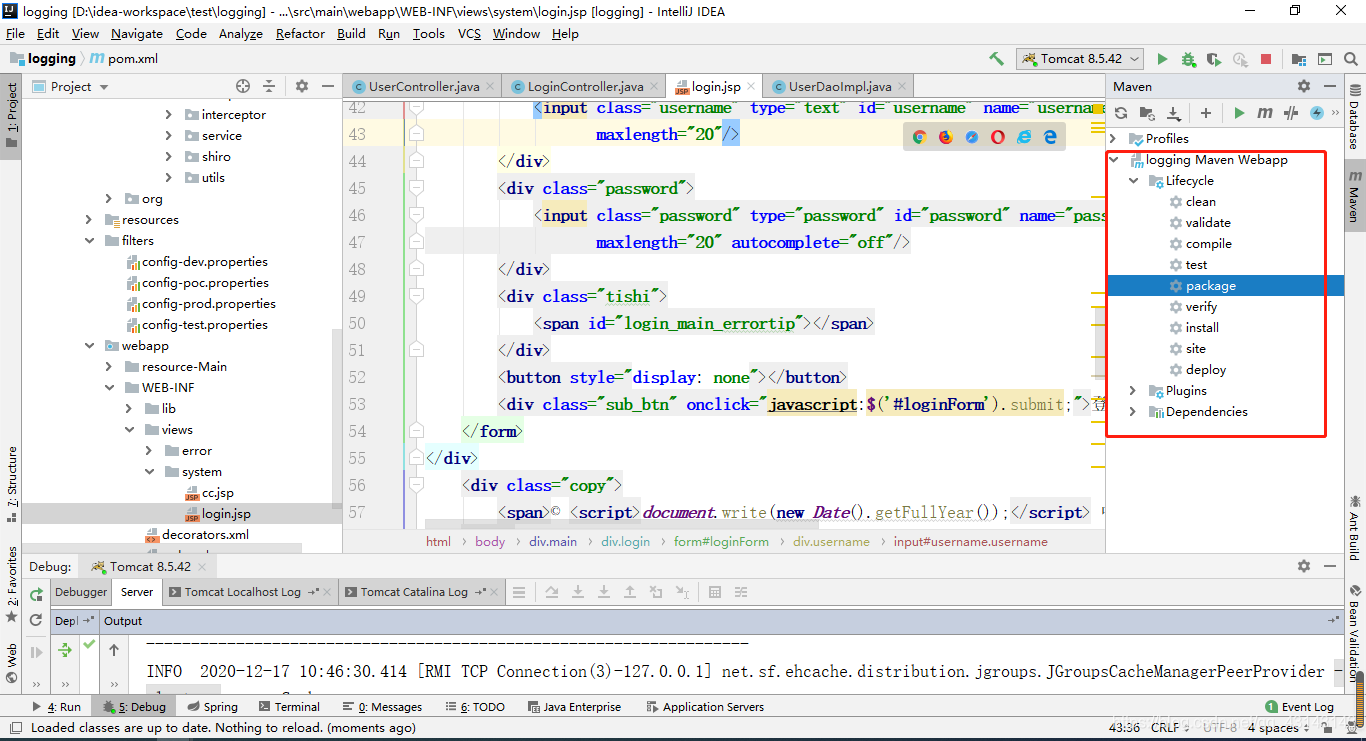Image resolution: width=1366 pixels, height=741 pixels.
Task: Click UTF-8 encoding in status bar
Action: [1220, 728]
